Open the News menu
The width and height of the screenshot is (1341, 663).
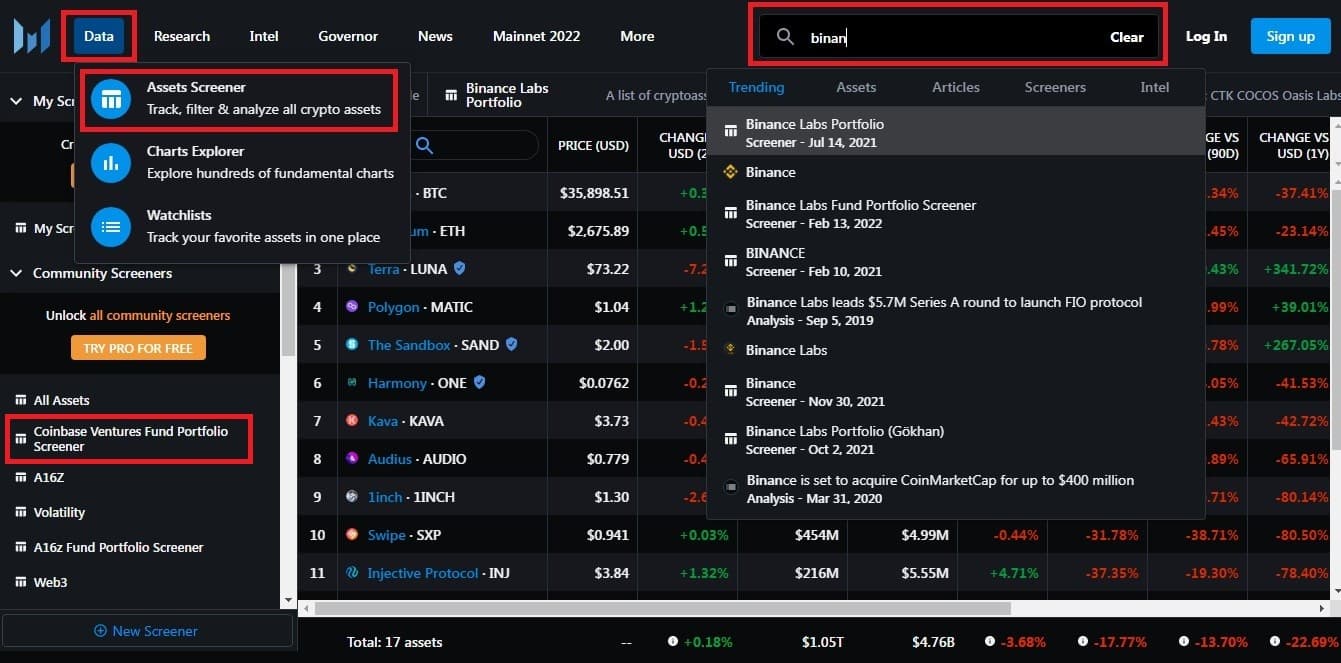click(x=435, y=36)
